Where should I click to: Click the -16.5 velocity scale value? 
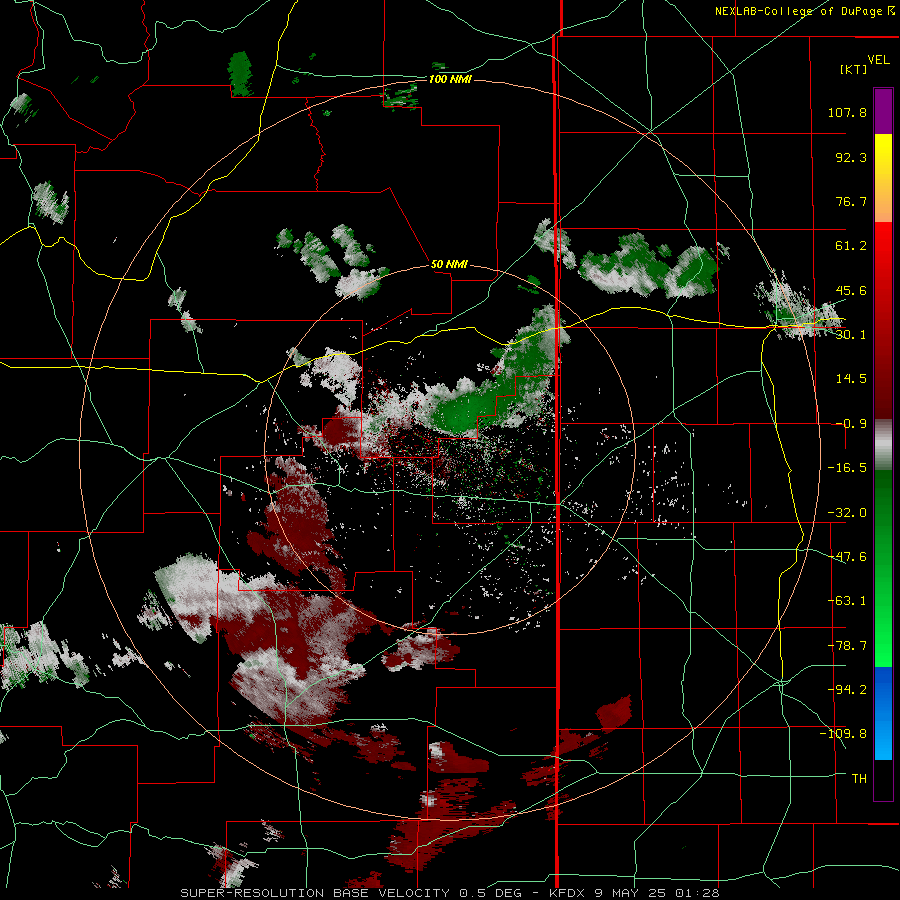tap(847, 468)
